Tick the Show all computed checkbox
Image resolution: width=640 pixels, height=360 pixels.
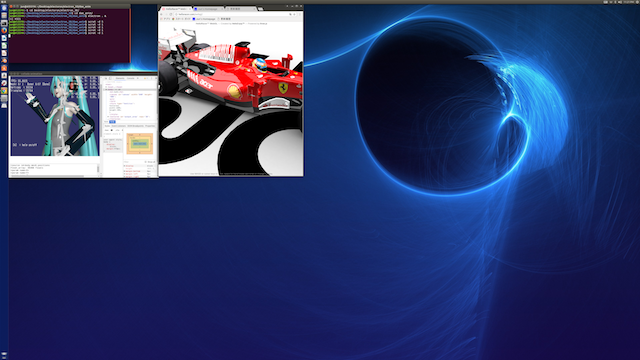(x=146, y=162)
